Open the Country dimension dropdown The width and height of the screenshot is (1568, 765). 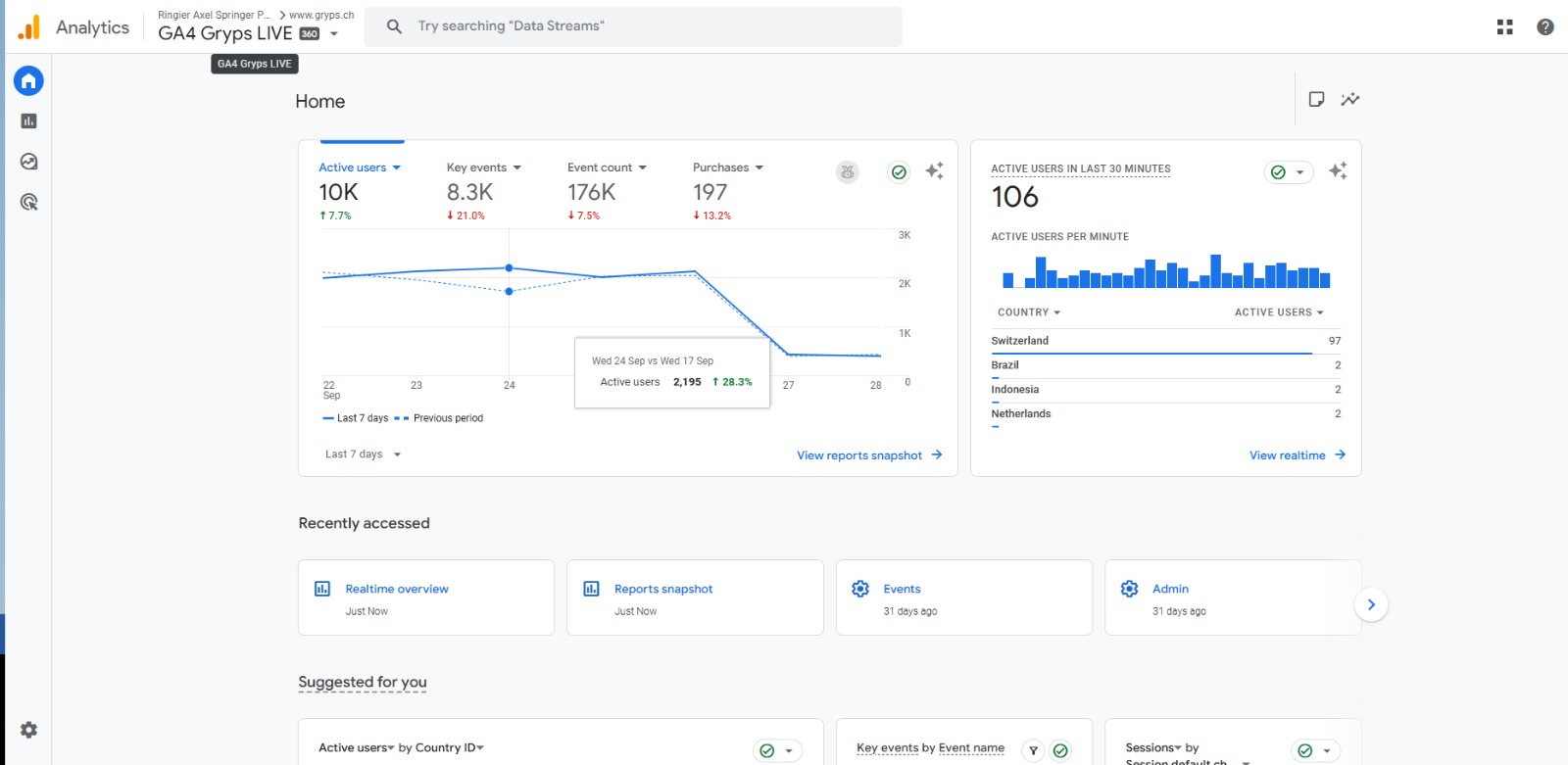(1028, 312)
